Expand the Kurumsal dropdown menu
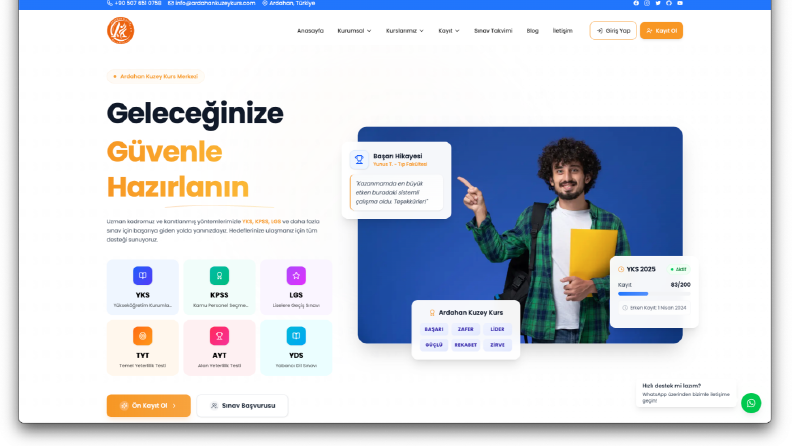 354,31
